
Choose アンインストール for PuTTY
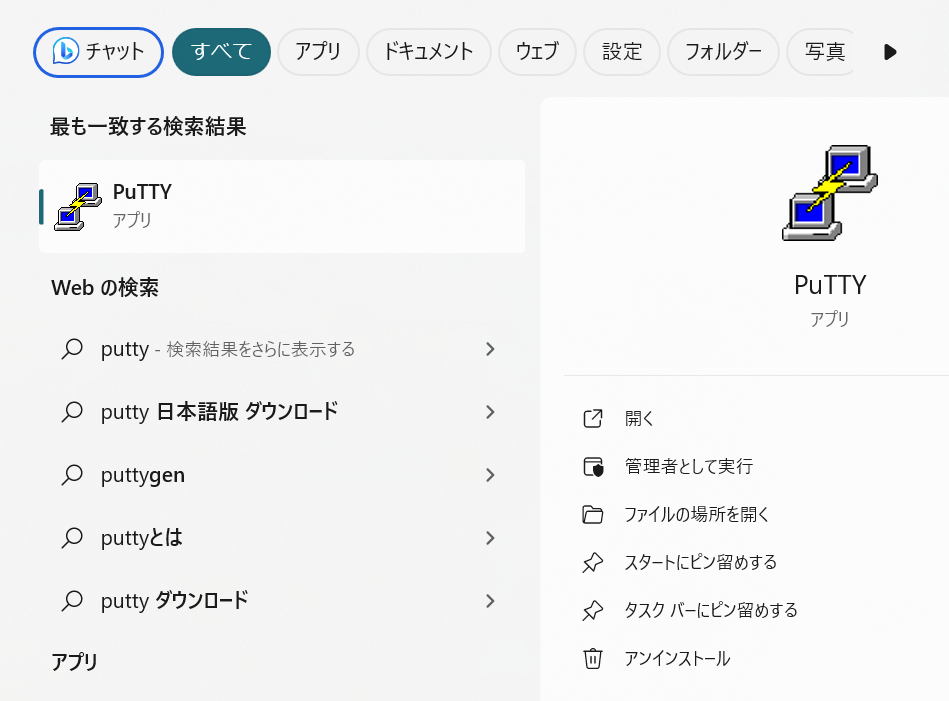(677, 659)
